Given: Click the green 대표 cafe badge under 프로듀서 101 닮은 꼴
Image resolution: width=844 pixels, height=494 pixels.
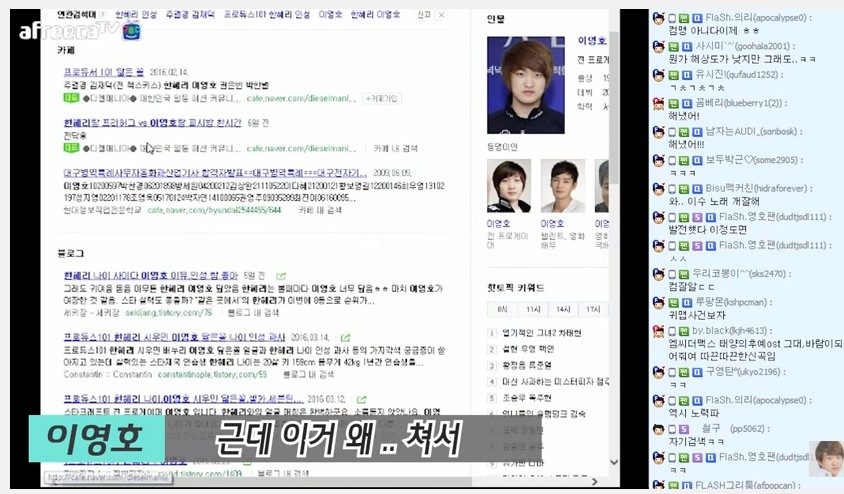Looking at the screenshot, I should click(72, 98).
